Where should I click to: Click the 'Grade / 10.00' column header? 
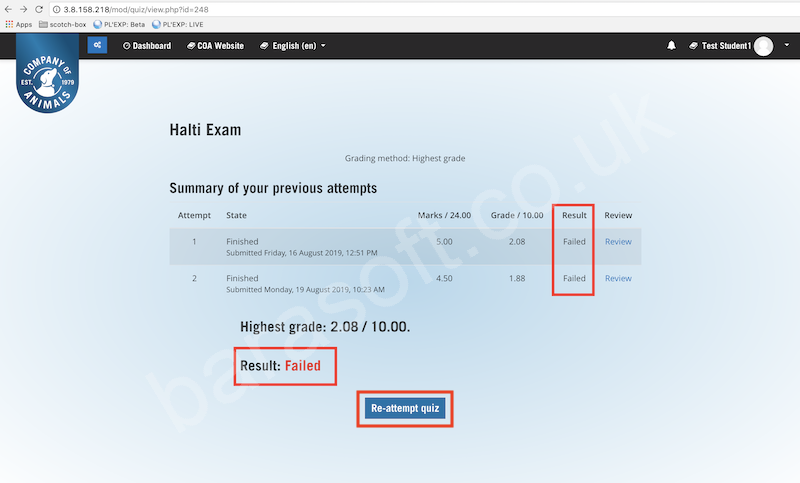click(517, 215)
